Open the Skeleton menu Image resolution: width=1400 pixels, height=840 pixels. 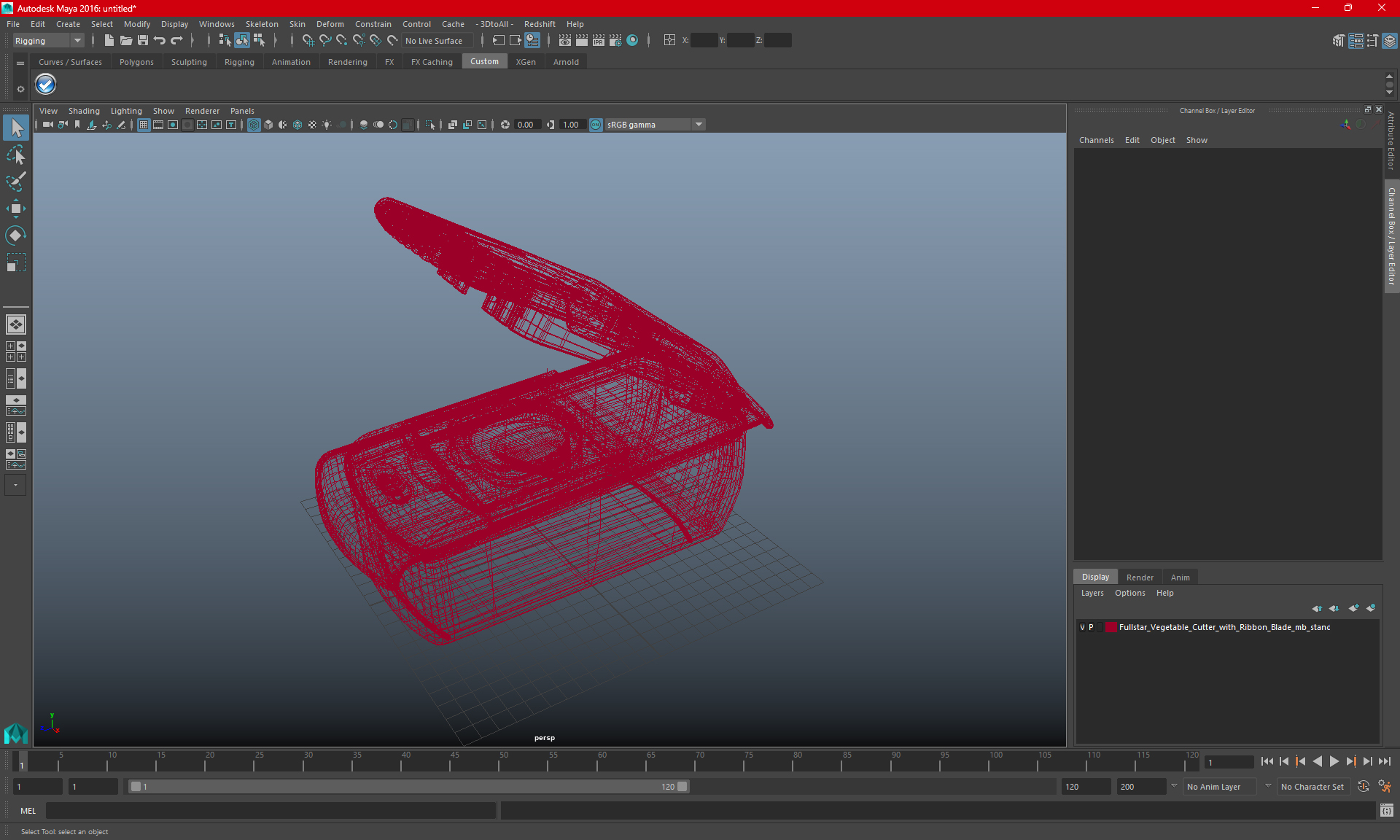[262, 24]
